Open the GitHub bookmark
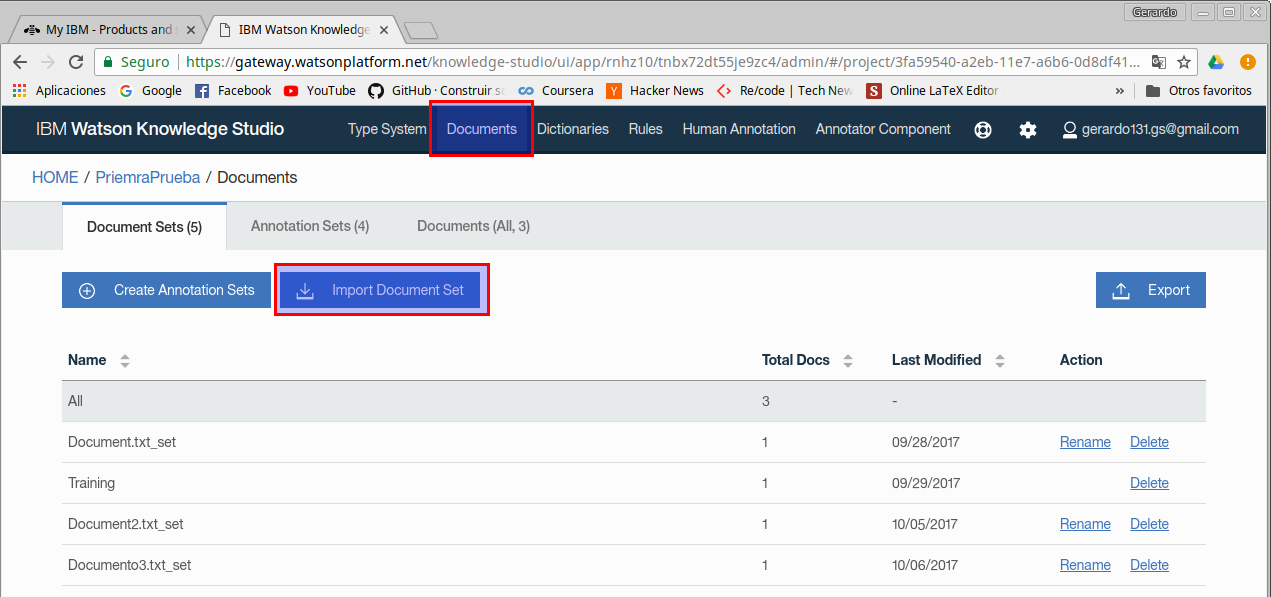 tap(436, 90)
